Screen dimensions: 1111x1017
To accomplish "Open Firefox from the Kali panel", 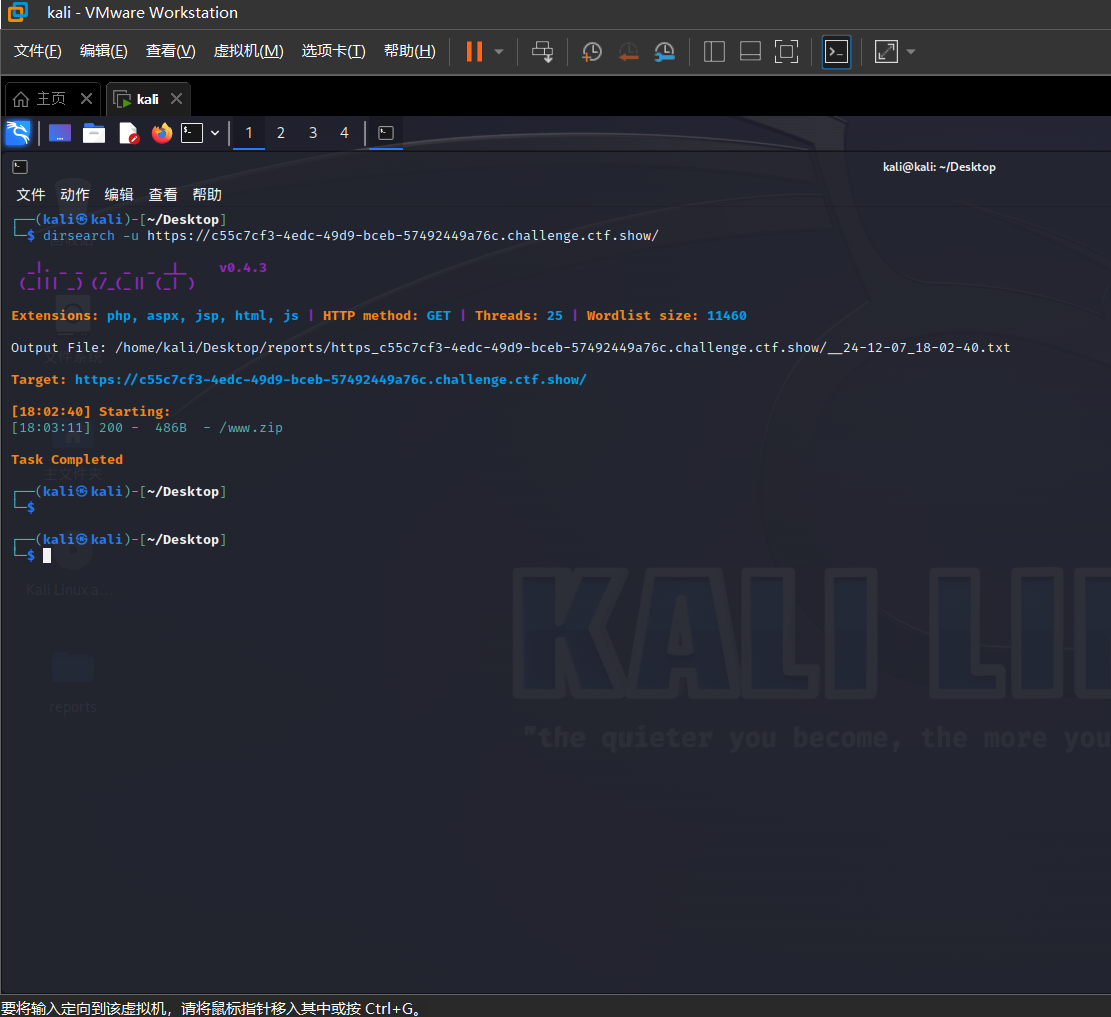I will (162, 133).
